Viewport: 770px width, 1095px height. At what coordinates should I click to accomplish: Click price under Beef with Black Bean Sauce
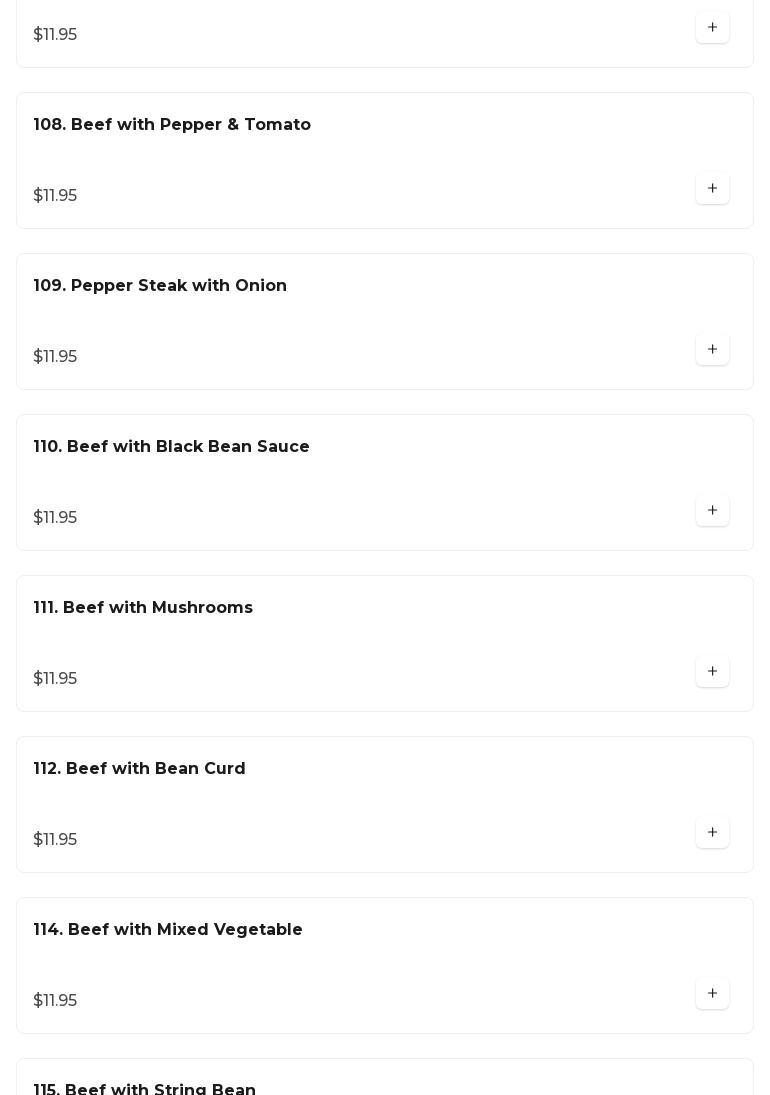pyautogui.click(x=55, y=518)
